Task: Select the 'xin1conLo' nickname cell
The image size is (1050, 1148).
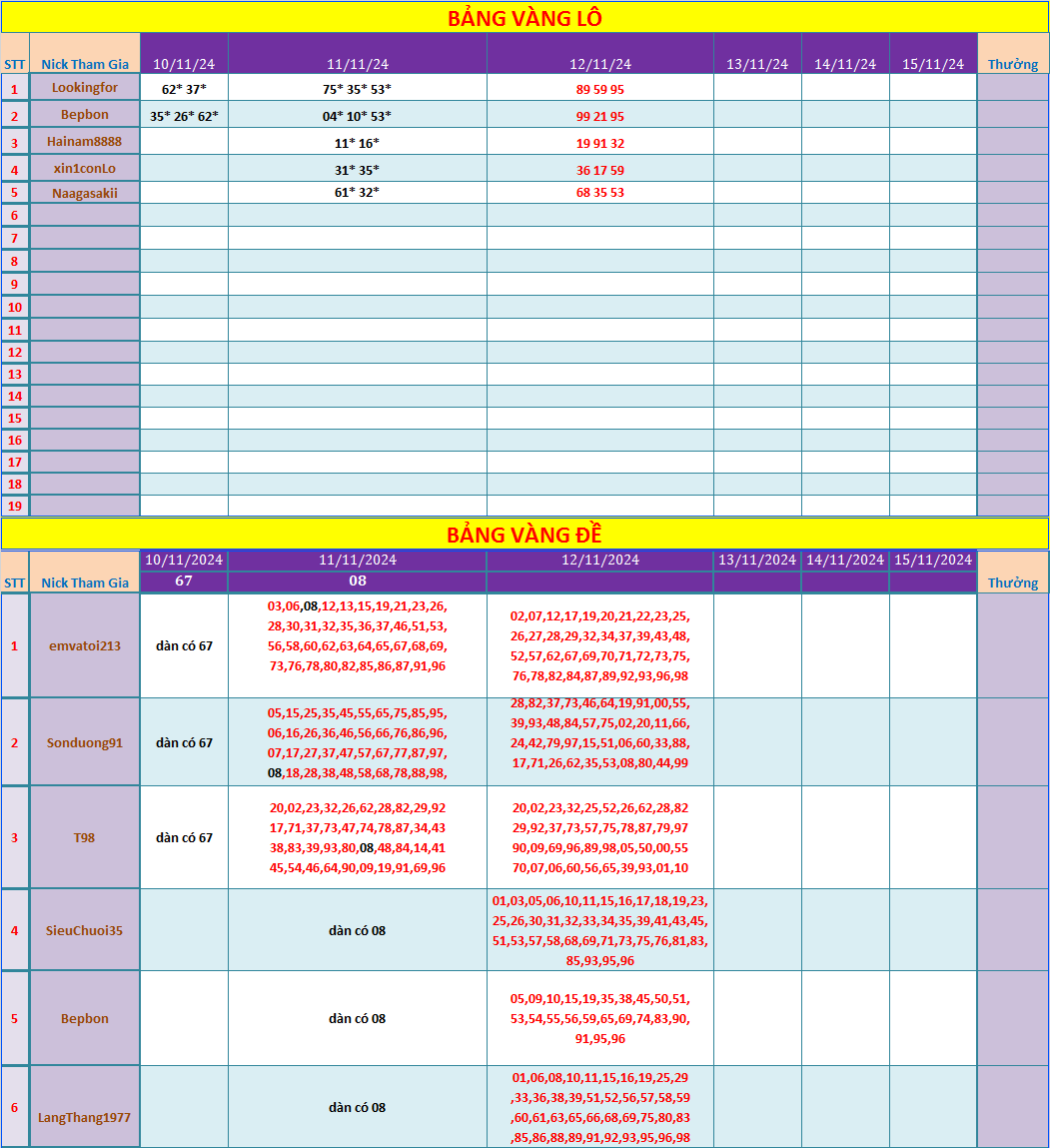Action: (x=85, y=169)
